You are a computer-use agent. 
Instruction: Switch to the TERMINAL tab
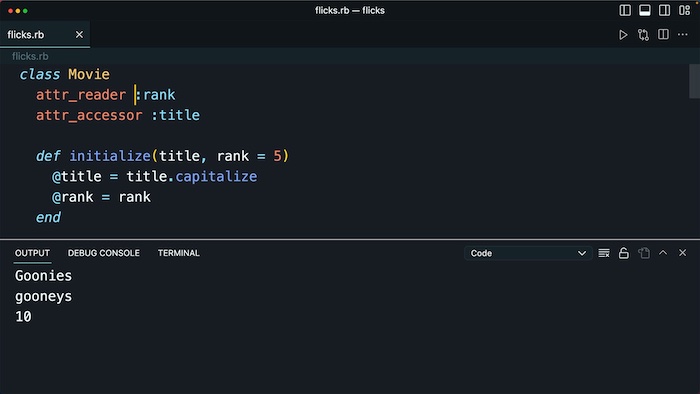click(x=179, y=253)
